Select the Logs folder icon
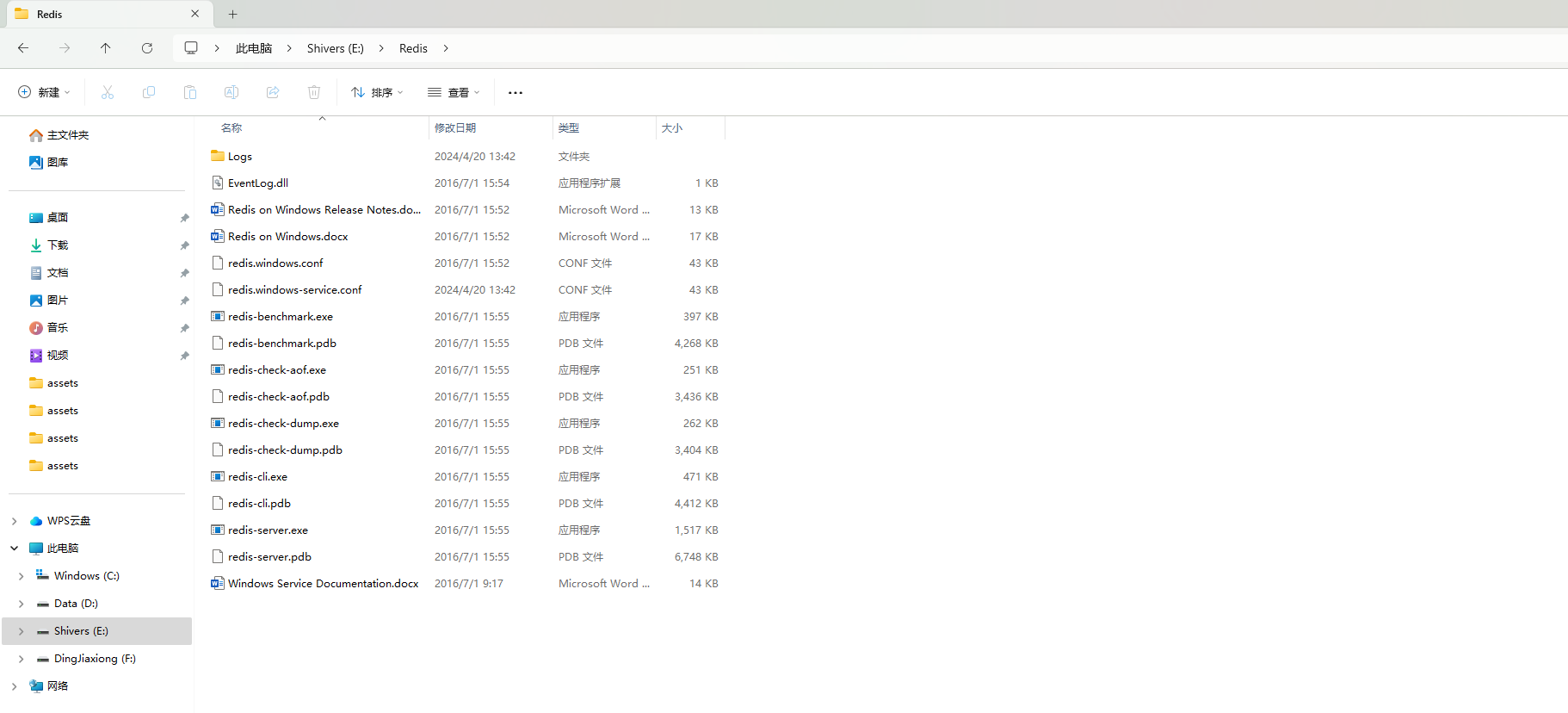Screen dimensions: 1568x713 click(218, 156)
